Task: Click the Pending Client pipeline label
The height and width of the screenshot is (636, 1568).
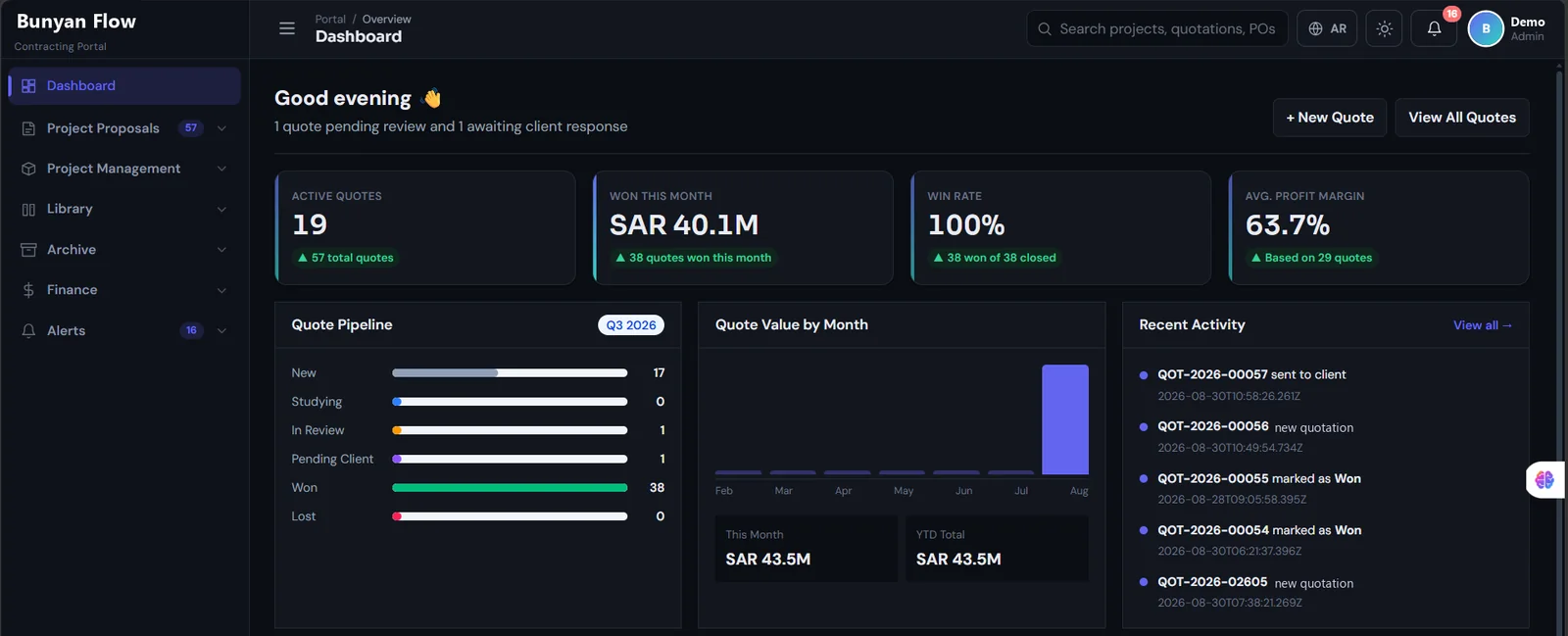Action: click(332, 460)
